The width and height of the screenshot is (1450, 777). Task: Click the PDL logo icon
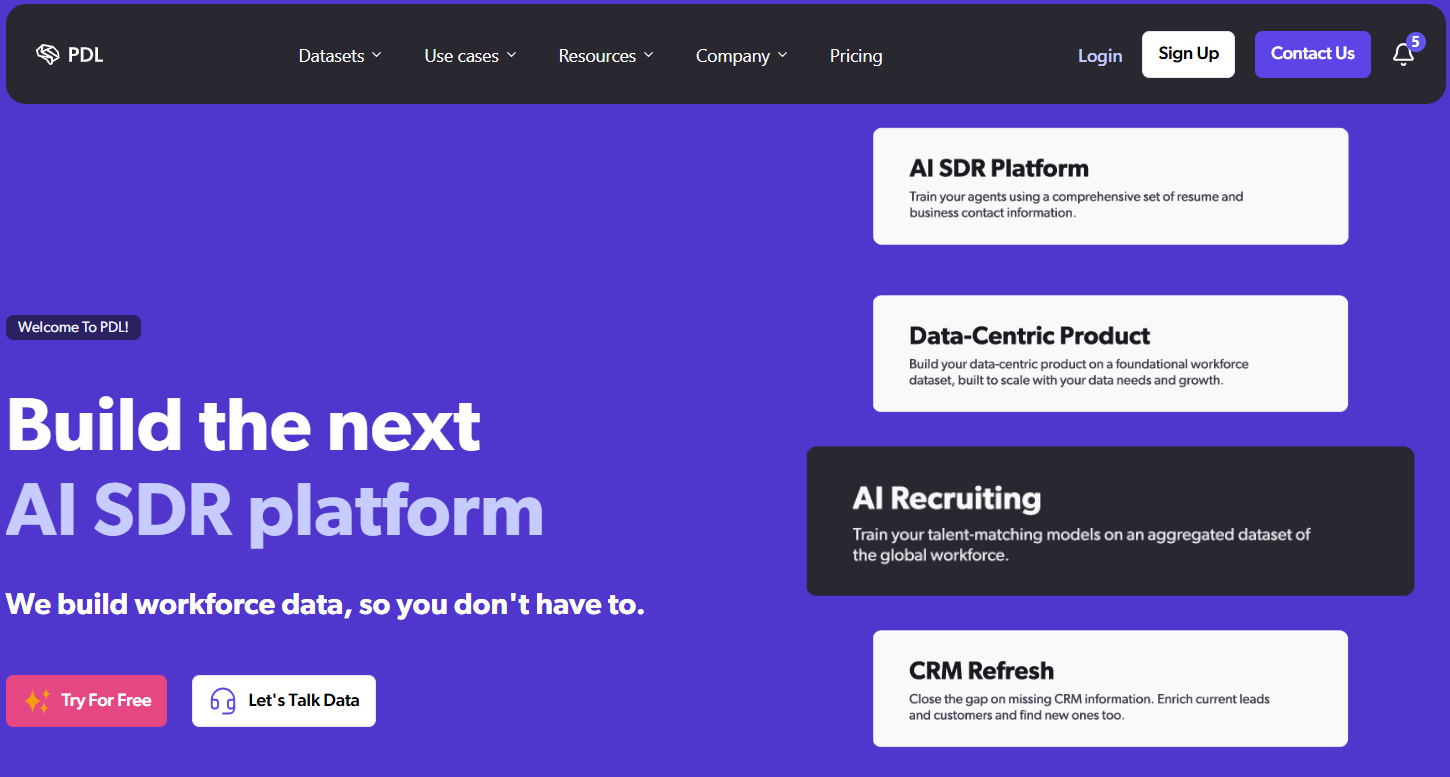[x=47, y=54]
